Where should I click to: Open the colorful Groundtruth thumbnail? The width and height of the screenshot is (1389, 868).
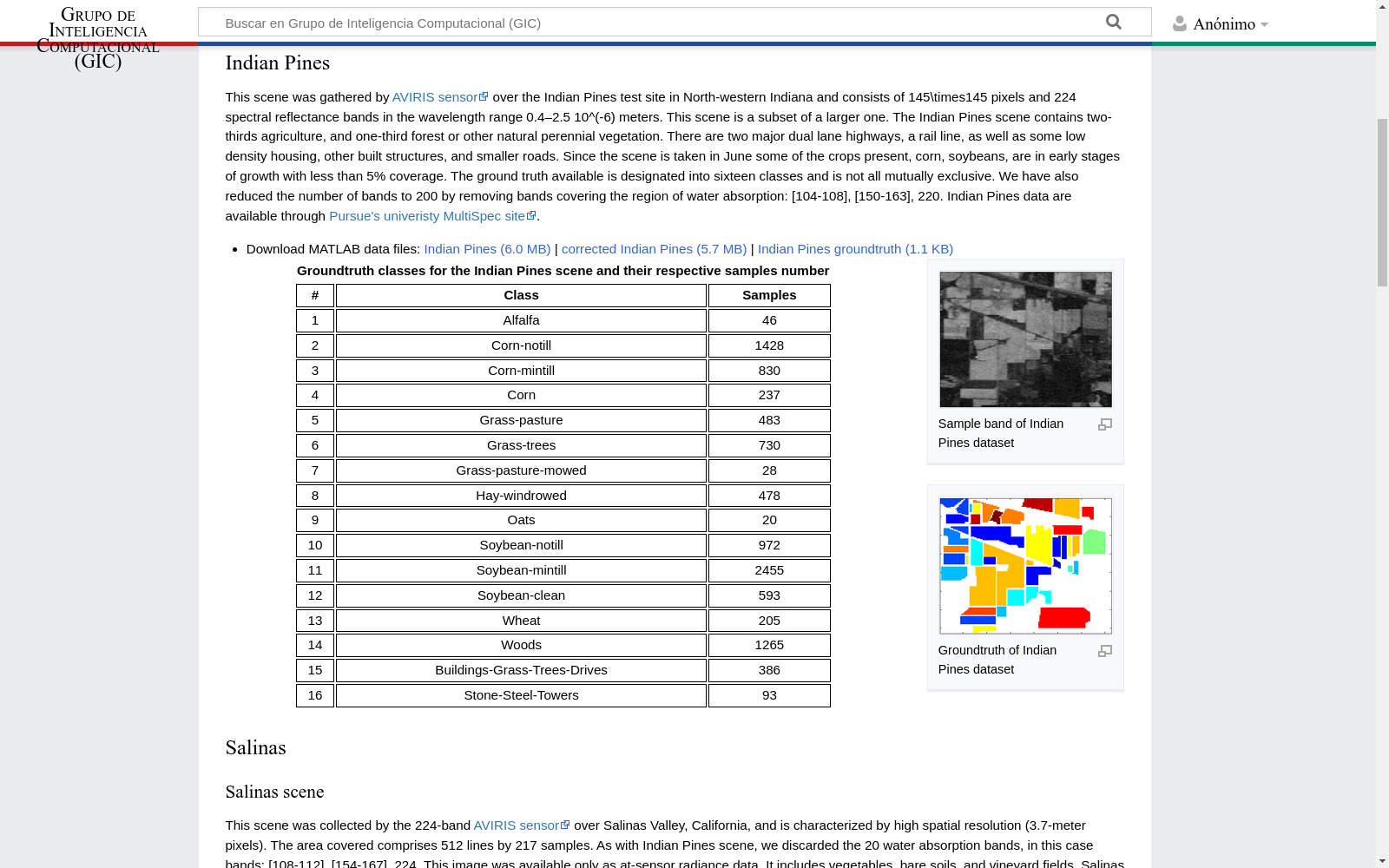(1025, 566)
